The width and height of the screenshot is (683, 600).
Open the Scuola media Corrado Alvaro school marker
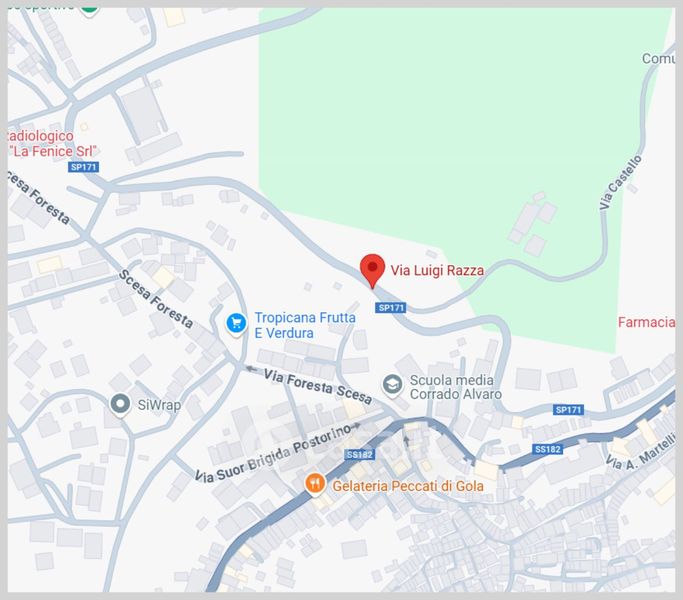pyautogui.click(x=392, y=386)
